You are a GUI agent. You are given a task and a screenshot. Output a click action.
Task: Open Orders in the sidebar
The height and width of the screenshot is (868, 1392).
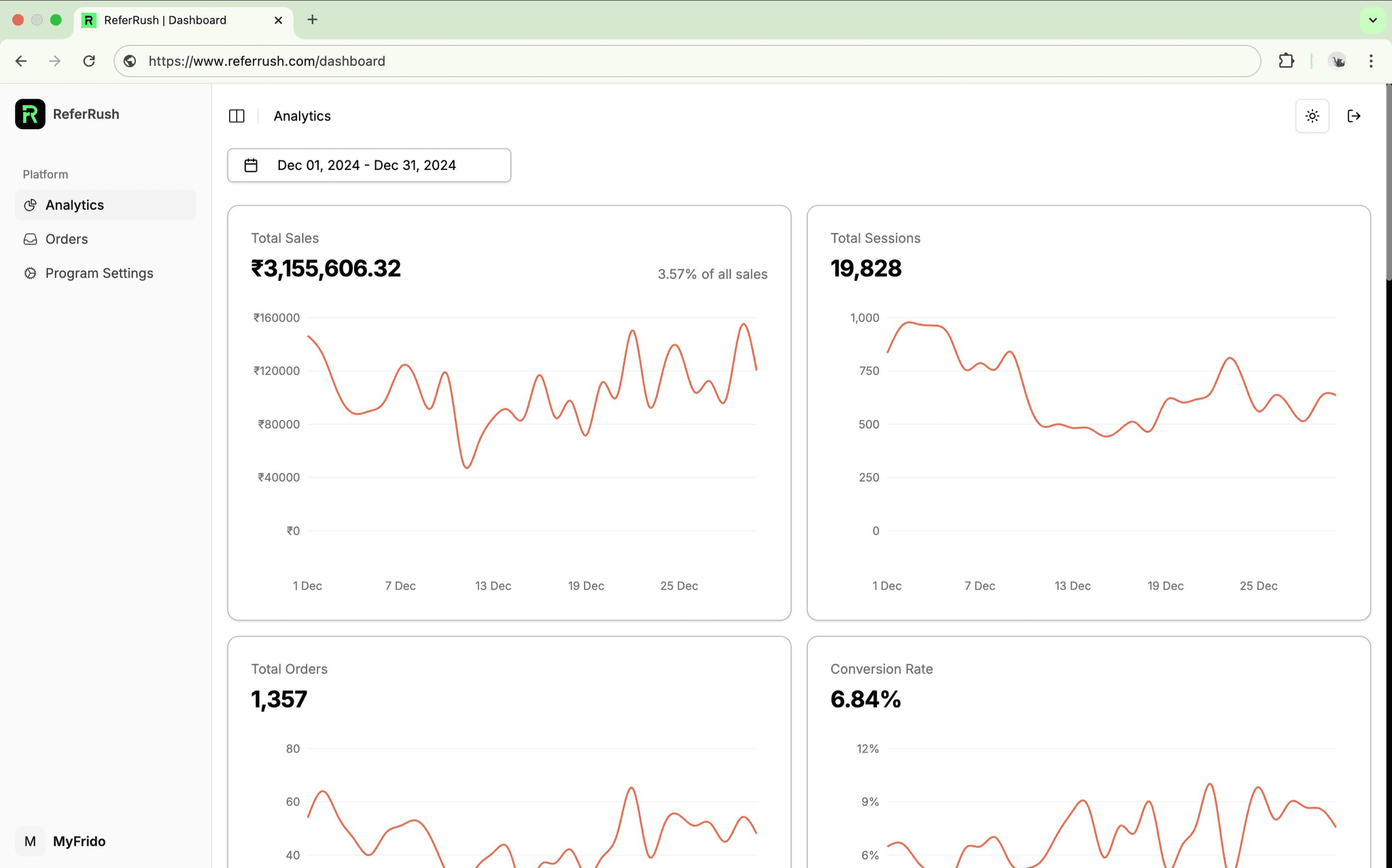coord(105,239)
